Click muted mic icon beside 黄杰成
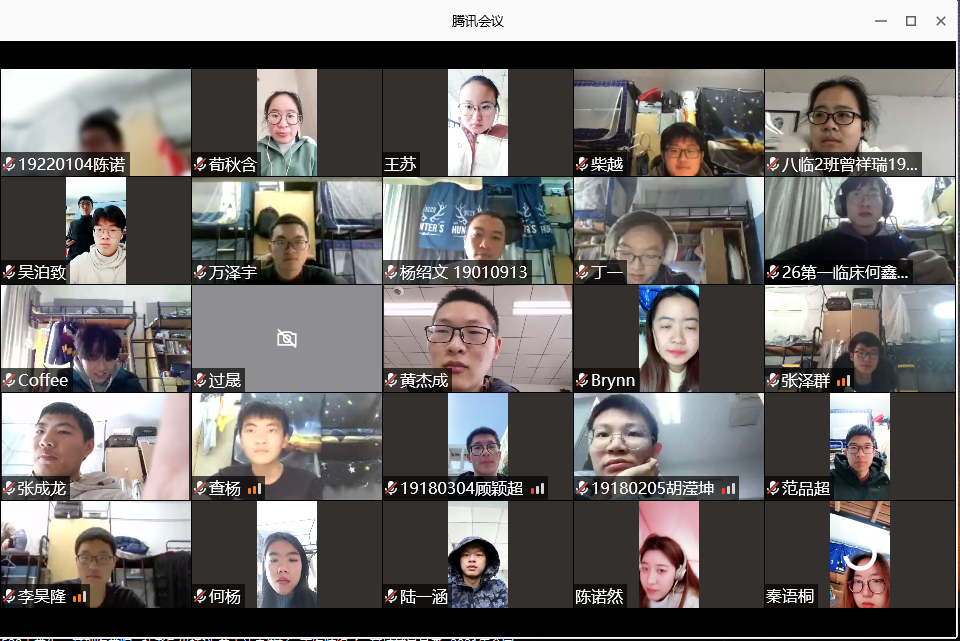 click(391, 380)
